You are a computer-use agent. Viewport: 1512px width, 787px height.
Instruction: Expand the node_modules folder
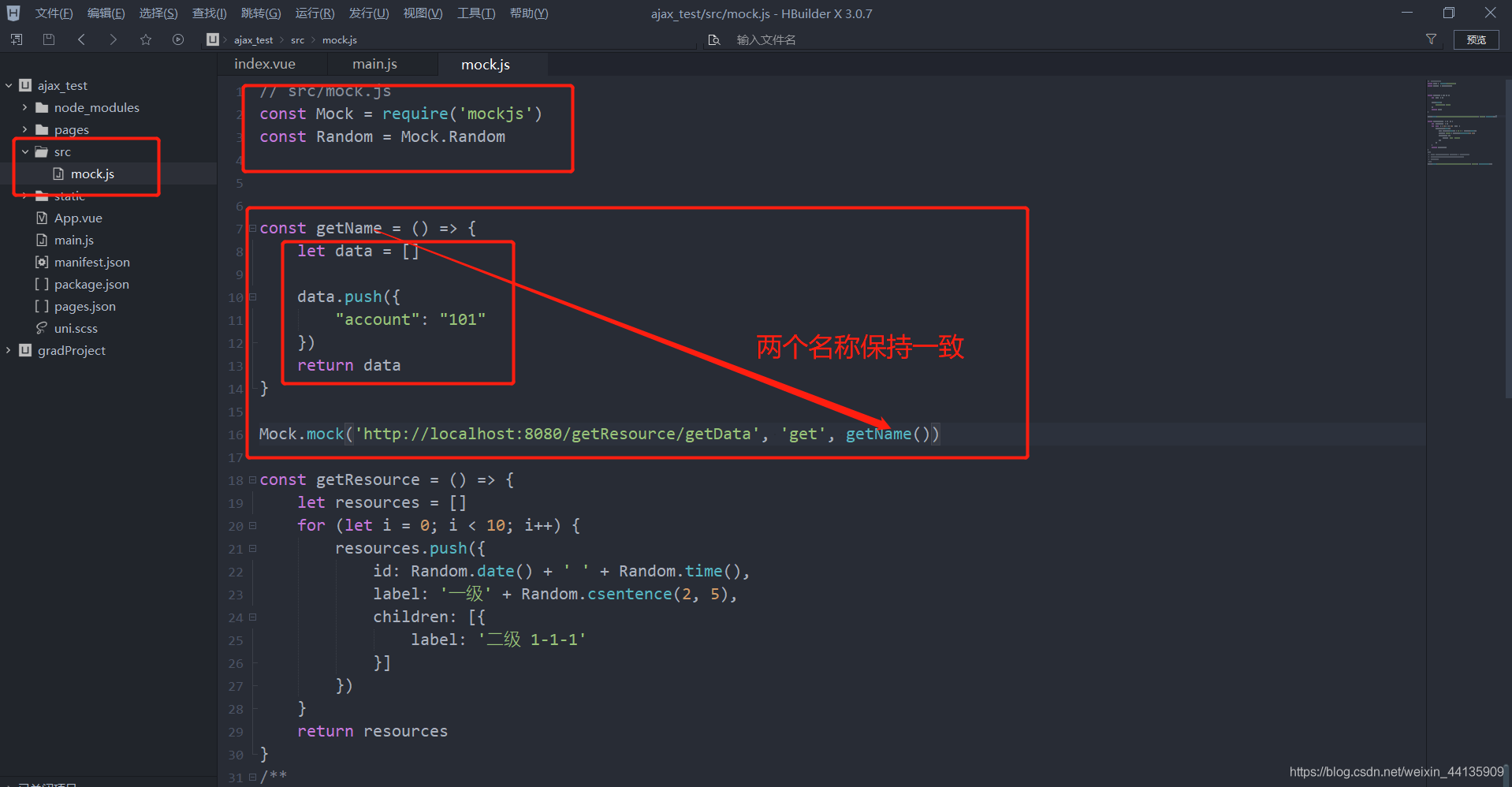tap(24, 107)
